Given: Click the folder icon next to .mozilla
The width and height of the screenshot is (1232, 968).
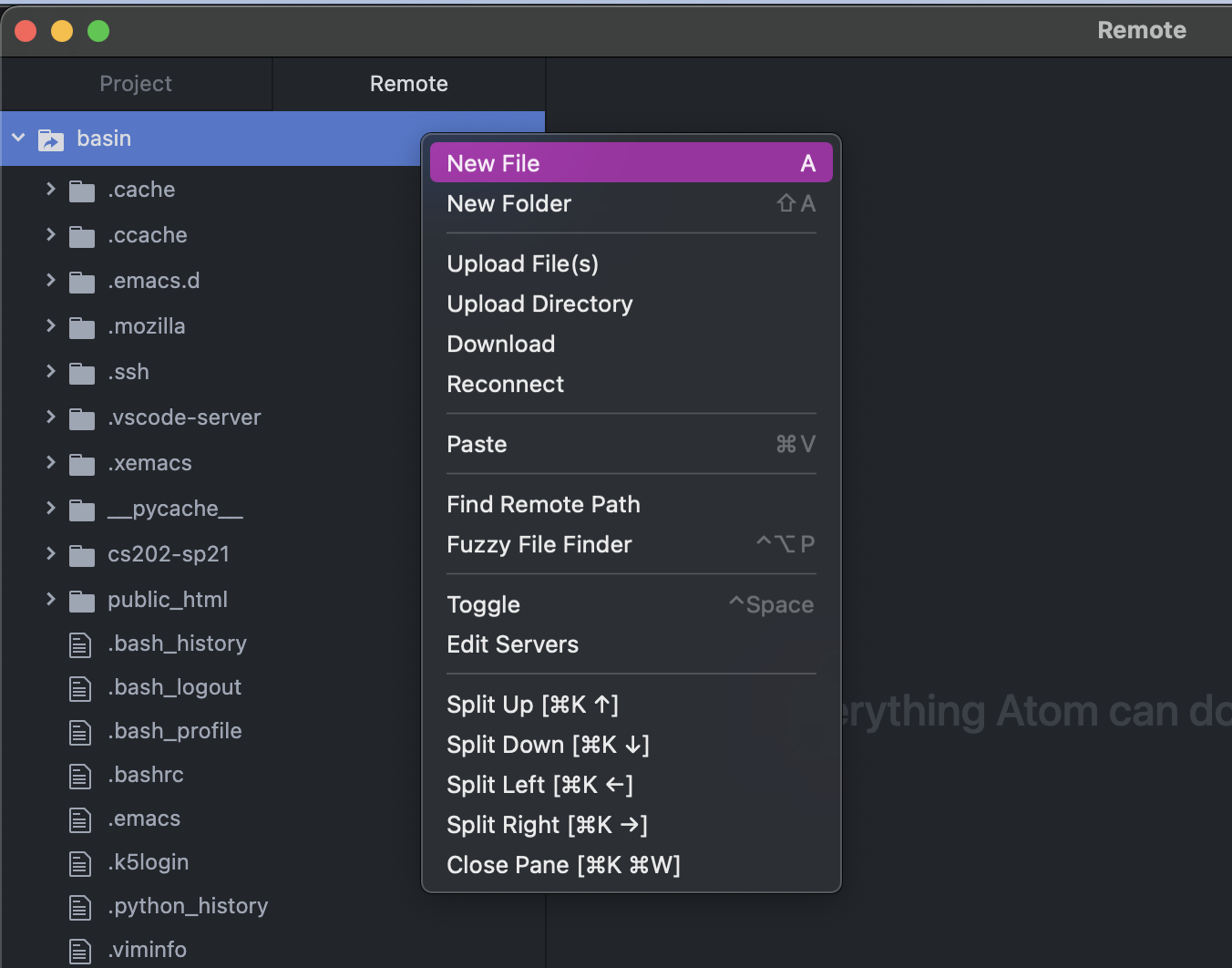Looking at the screenshot, I should pyautogui.click(x=82, y=326).
